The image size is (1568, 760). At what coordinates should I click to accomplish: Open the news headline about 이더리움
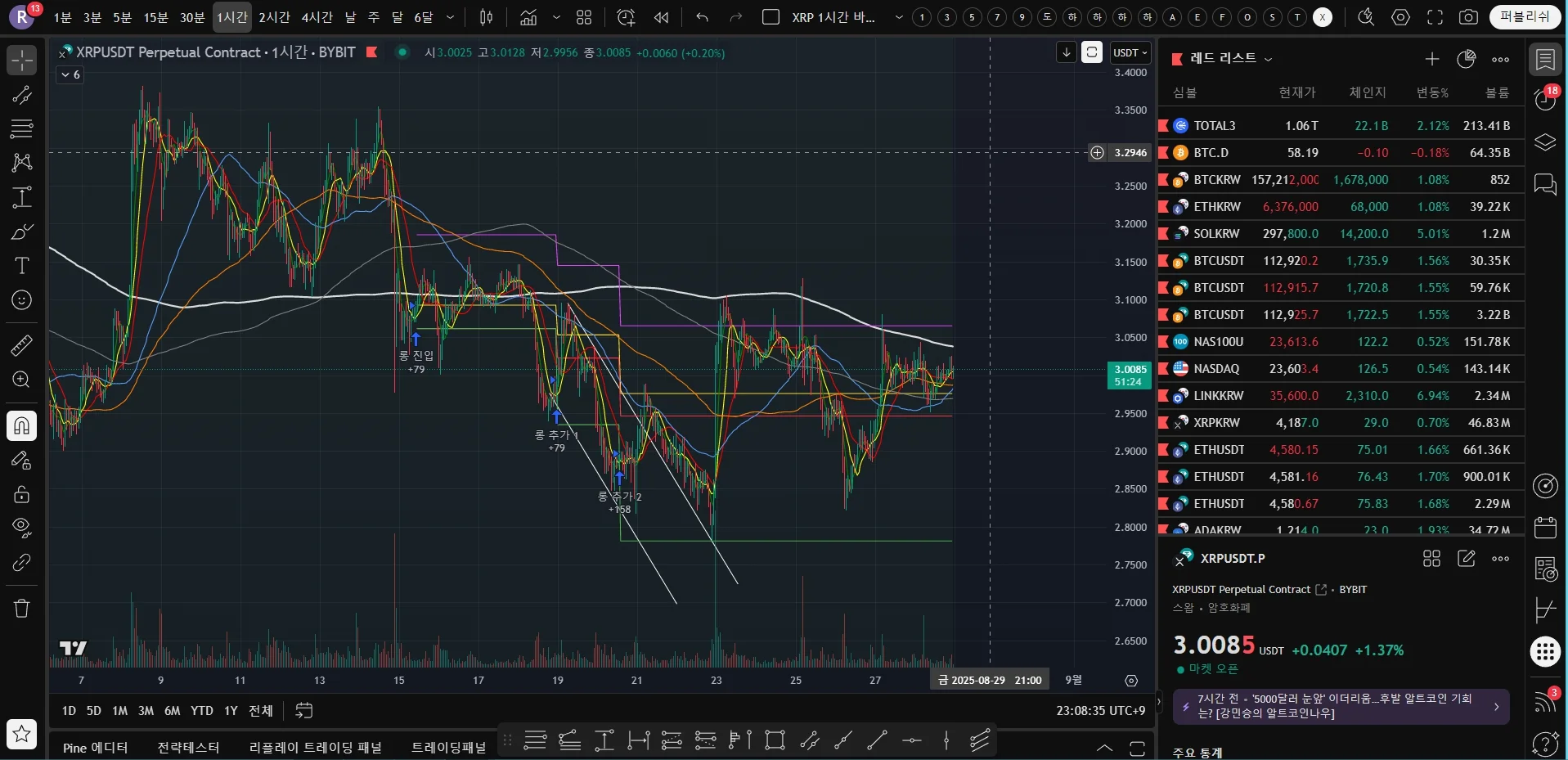click(x=1341, y=706)
